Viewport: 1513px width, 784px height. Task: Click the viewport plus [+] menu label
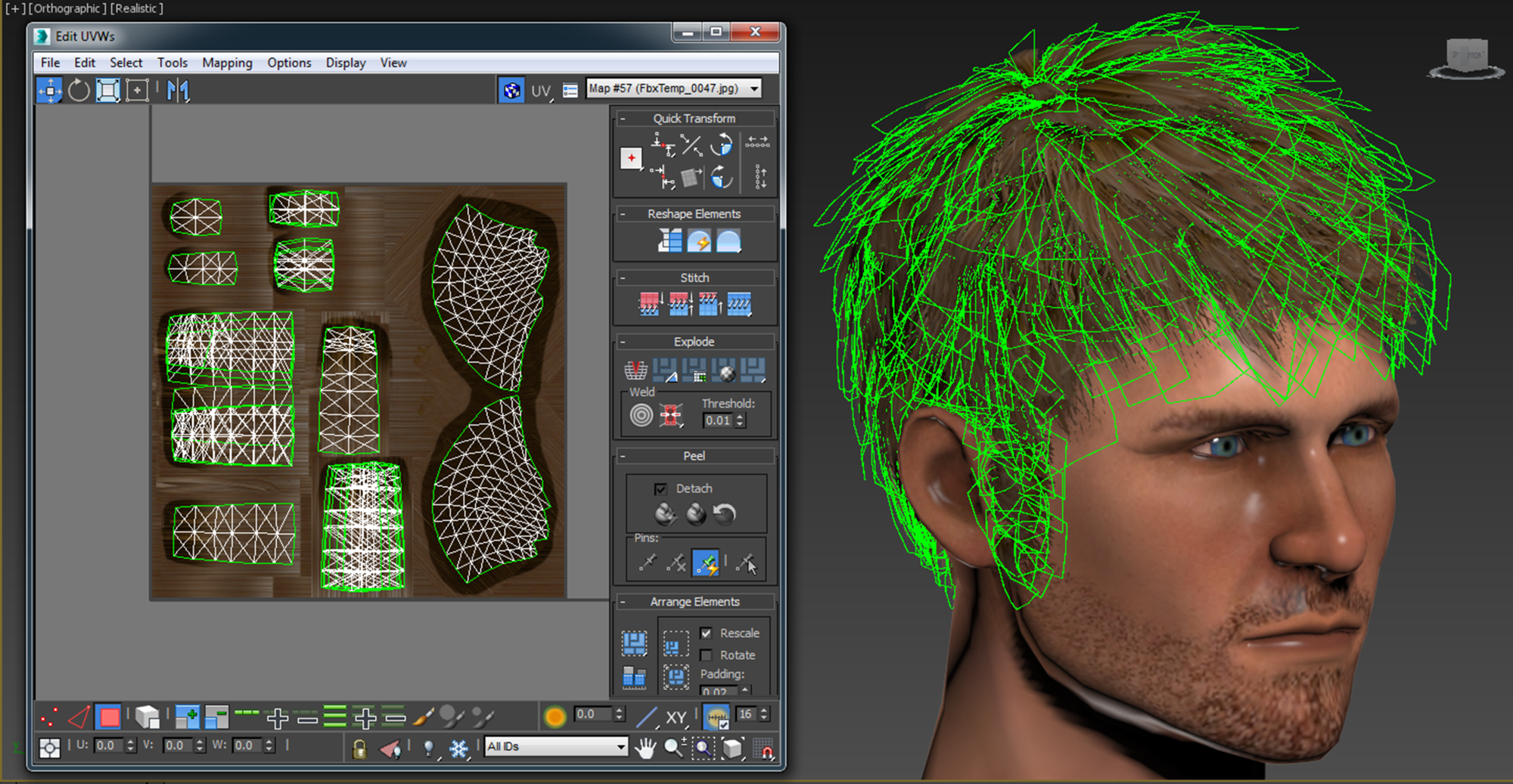pos(15,8)
